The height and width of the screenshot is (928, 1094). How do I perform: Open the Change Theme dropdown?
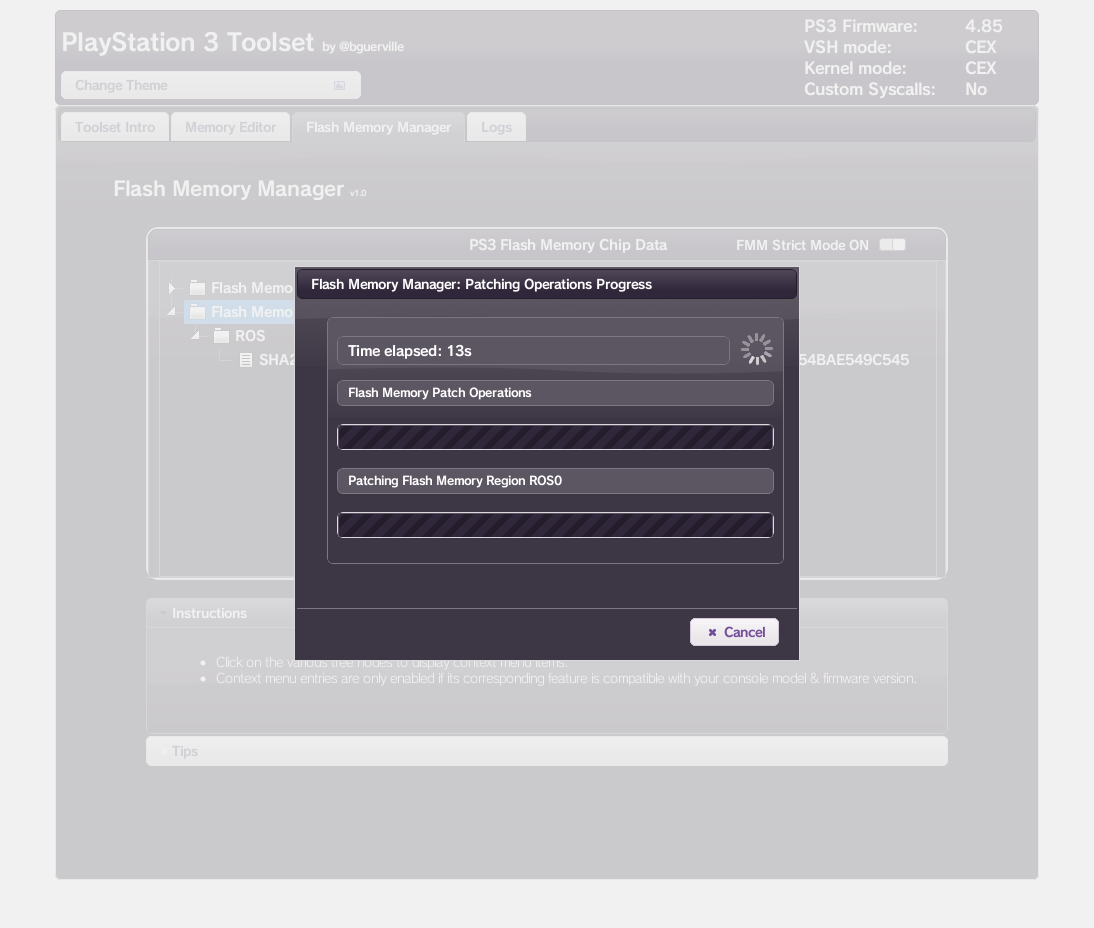pyautogui.click(x=211, y=85)
